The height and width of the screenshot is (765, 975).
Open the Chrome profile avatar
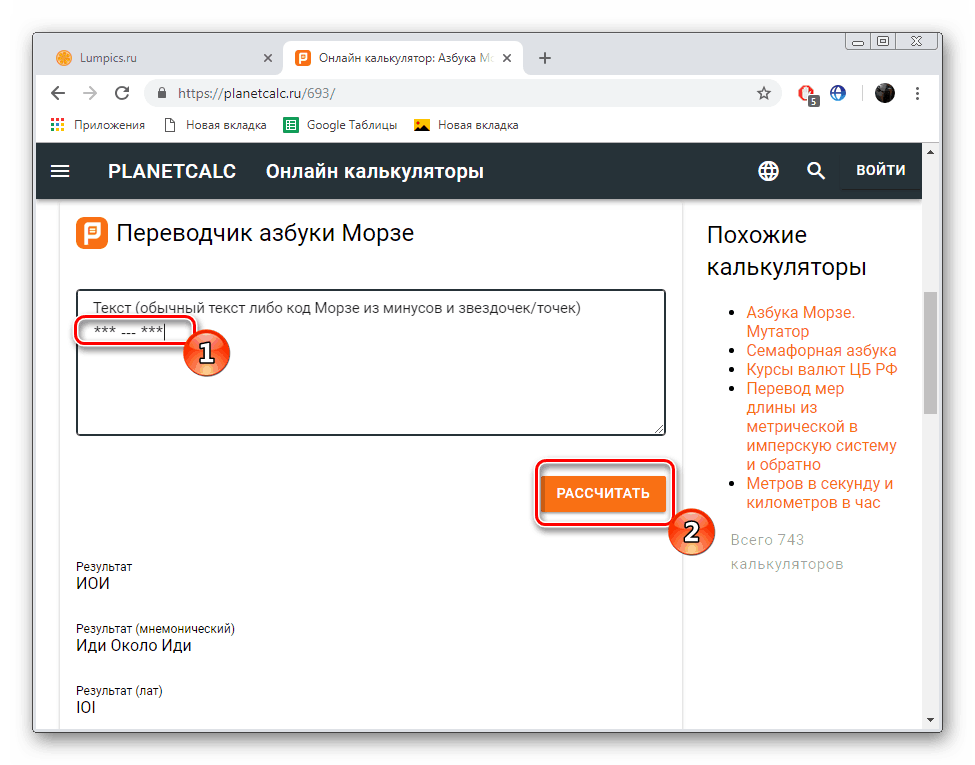[x=884, y=93]
